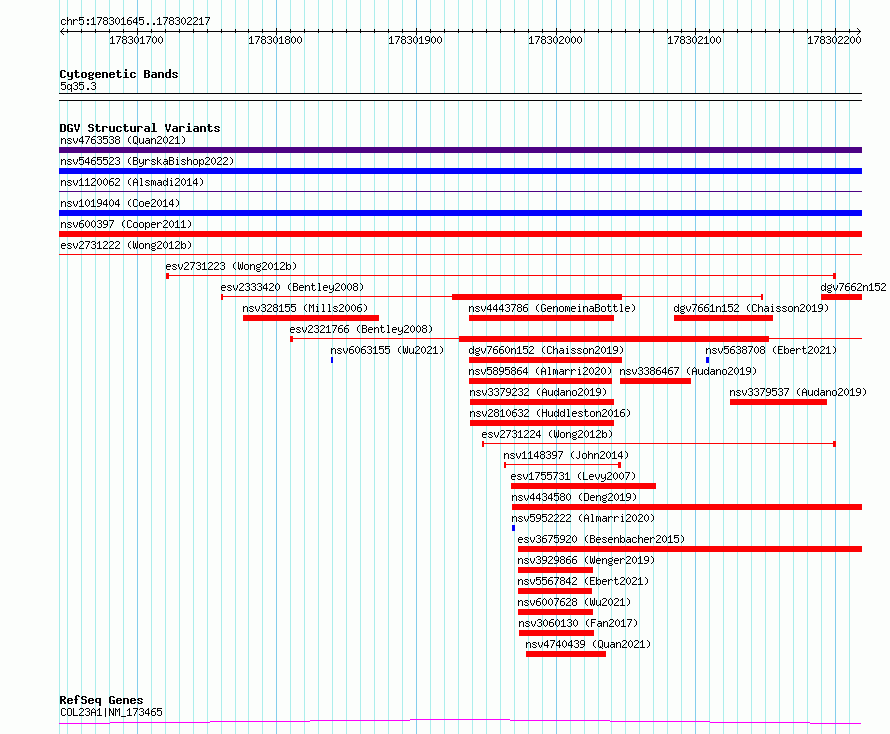Click ruler position 178301900

(x=415, y=40)
